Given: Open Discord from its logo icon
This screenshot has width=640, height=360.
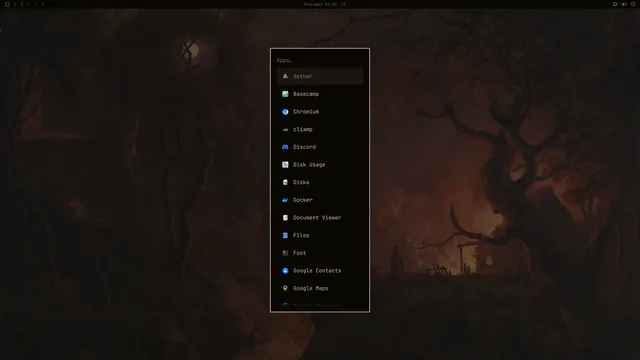Looking at the screenshot, I should coord(285,147).
